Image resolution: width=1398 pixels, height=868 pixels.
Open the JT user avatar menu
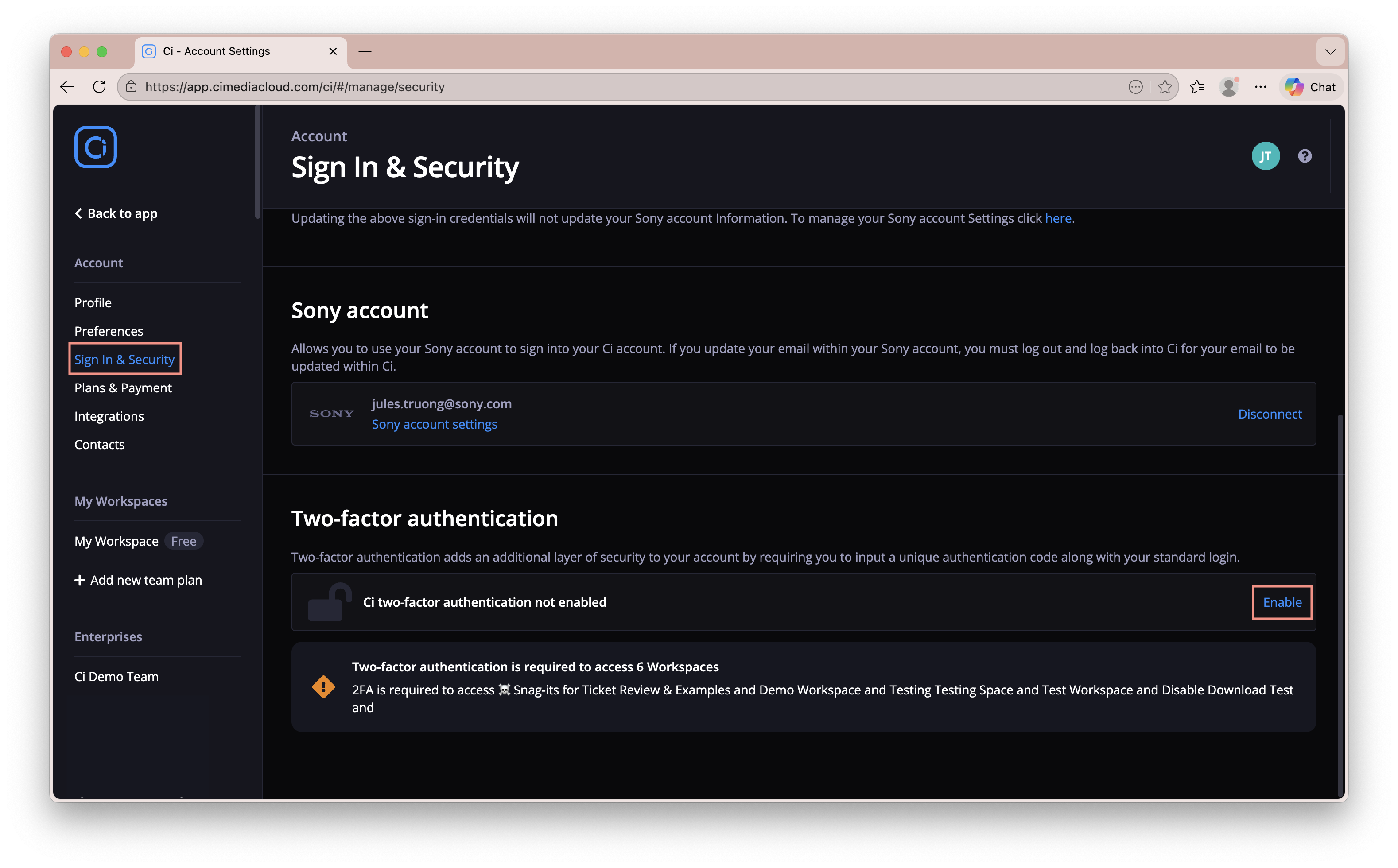point(1266,156)
